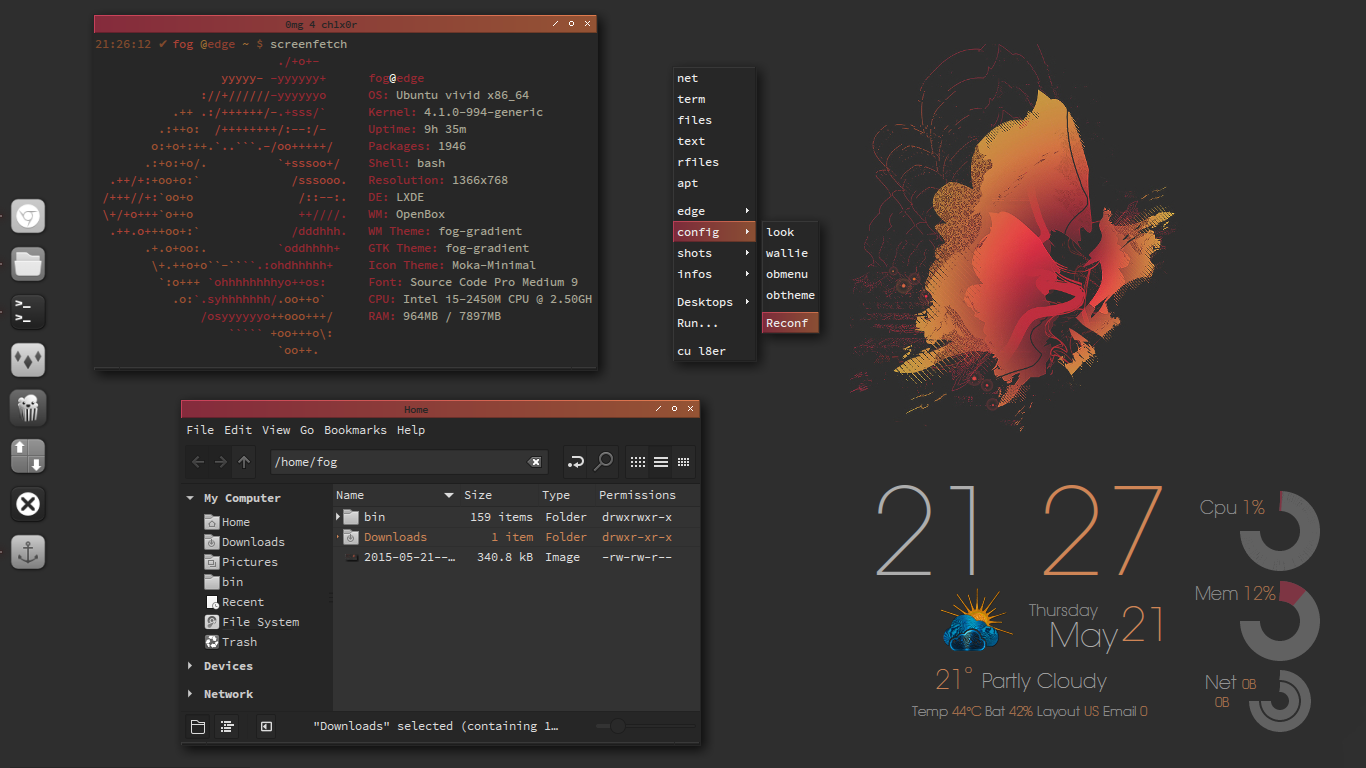
Task: Sort by the Permissions column header
Action: (x=646, y=495)
